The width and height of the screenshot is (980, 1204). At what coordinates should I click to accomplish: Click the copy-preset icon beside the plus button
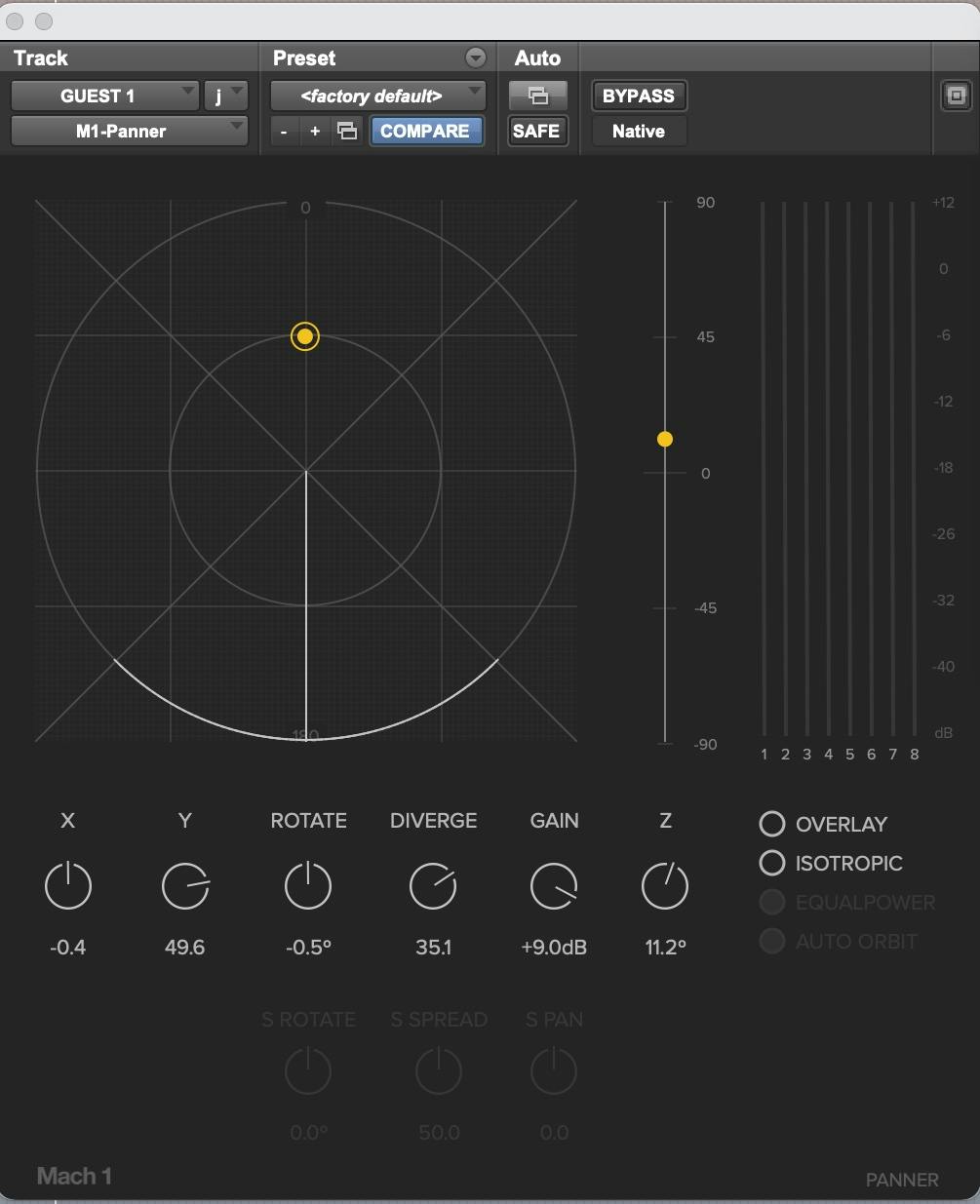(346, 130)
